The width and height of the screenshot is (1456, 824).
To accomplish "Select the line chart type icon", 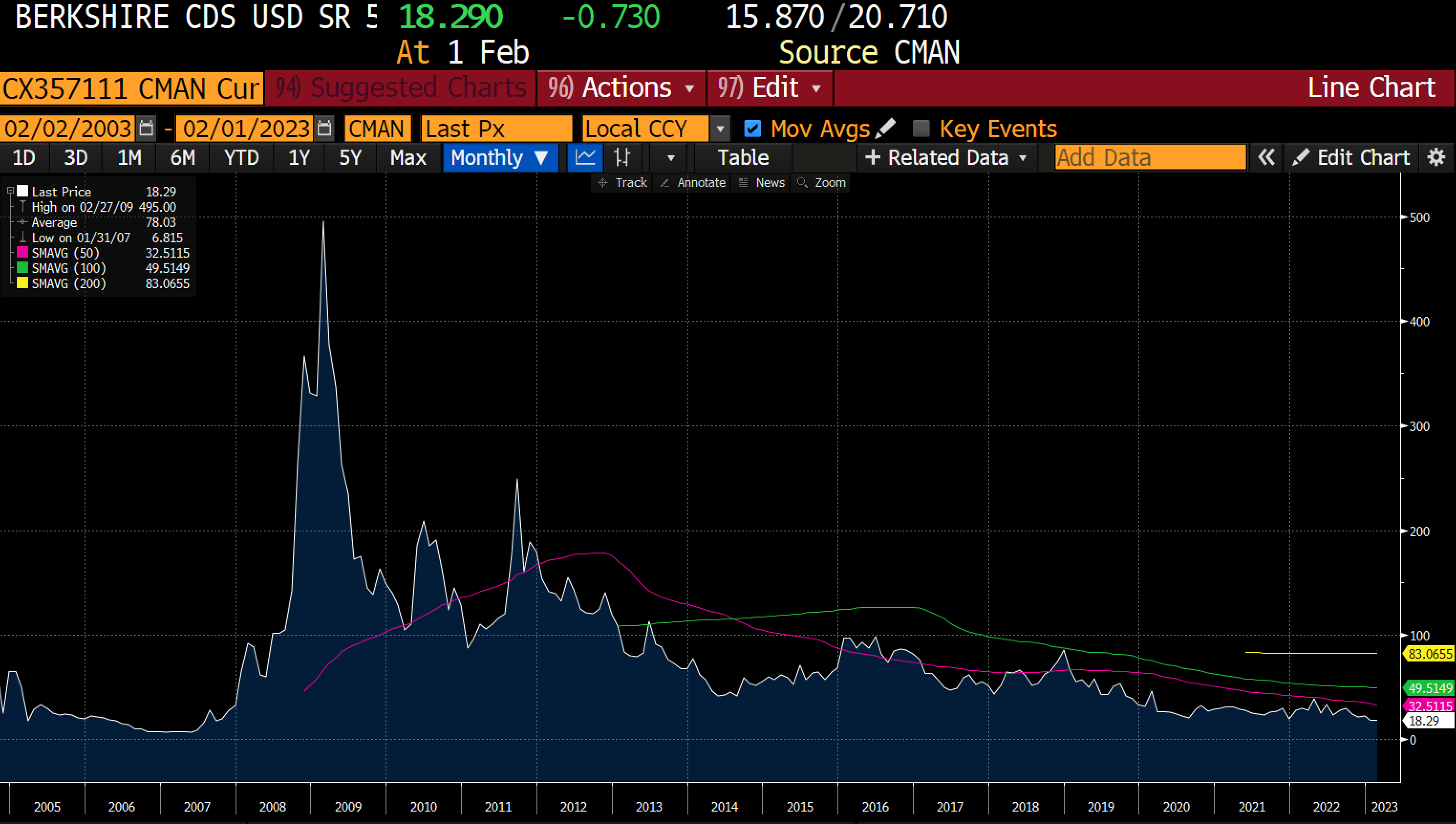I will pos(585,157).
